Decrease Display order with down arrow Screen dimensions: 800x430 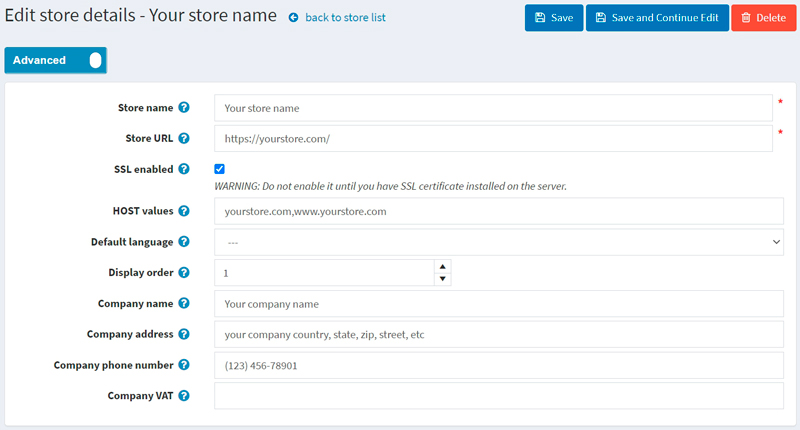[x=443, y=279]
